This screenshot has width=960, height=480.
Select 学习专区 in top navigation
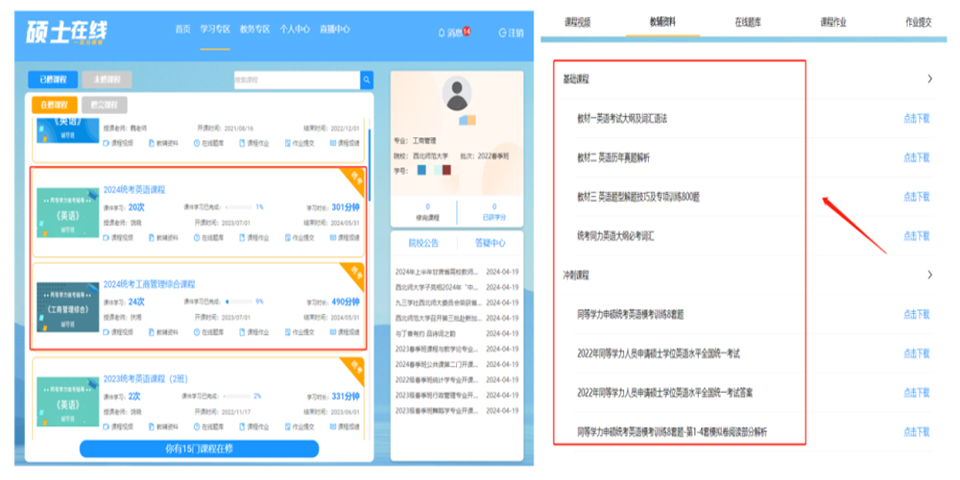215,29
